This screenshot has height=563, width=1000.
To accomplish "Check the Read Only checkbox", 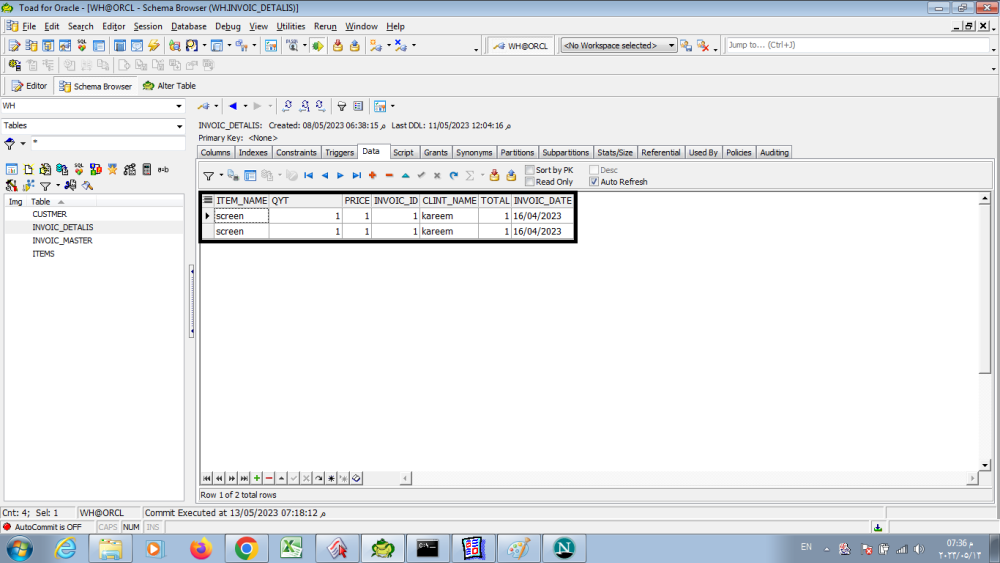I will point(531,182).
